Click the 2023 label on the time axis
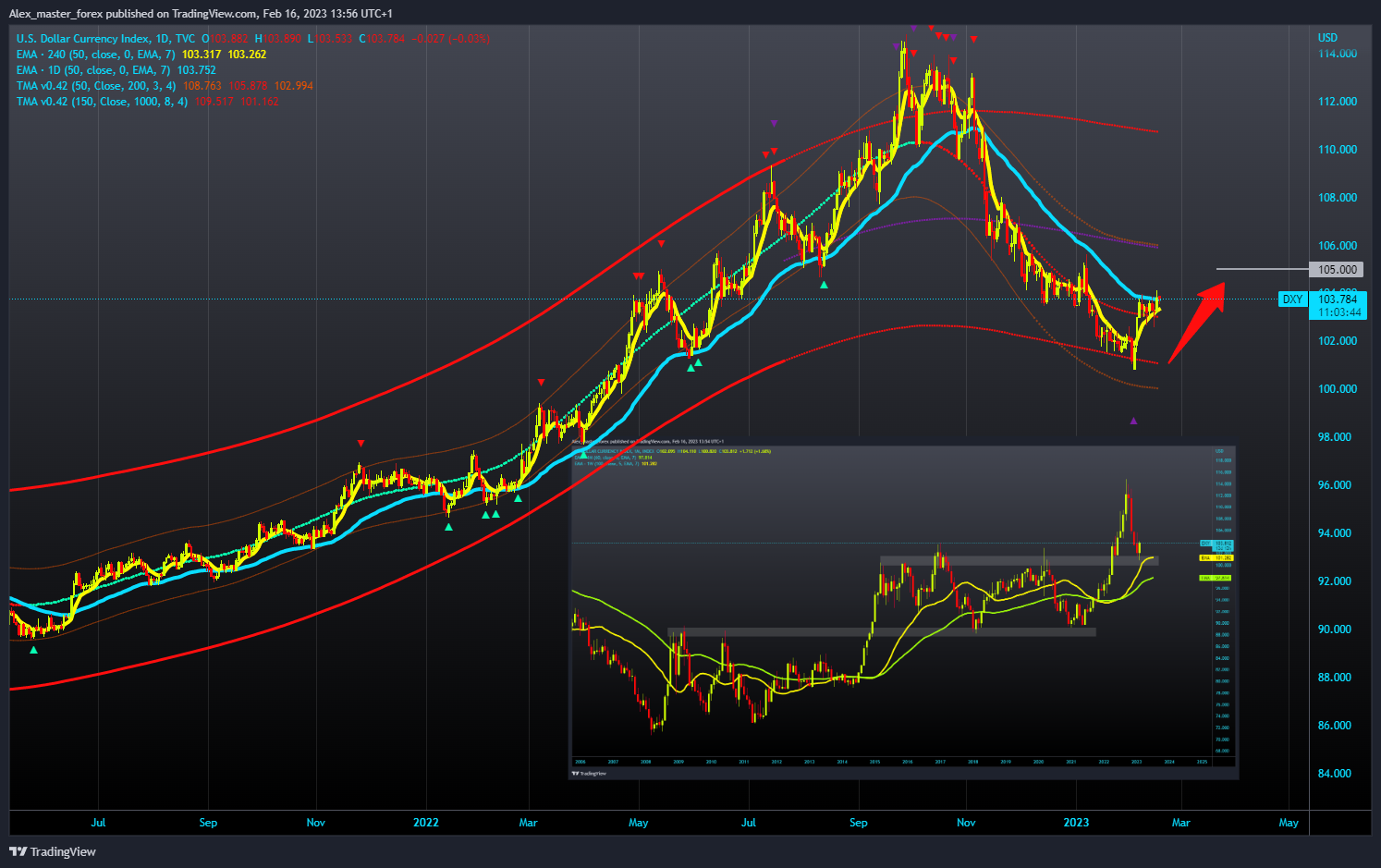This screenshot has height=868, width=1381. [1076, 823]
